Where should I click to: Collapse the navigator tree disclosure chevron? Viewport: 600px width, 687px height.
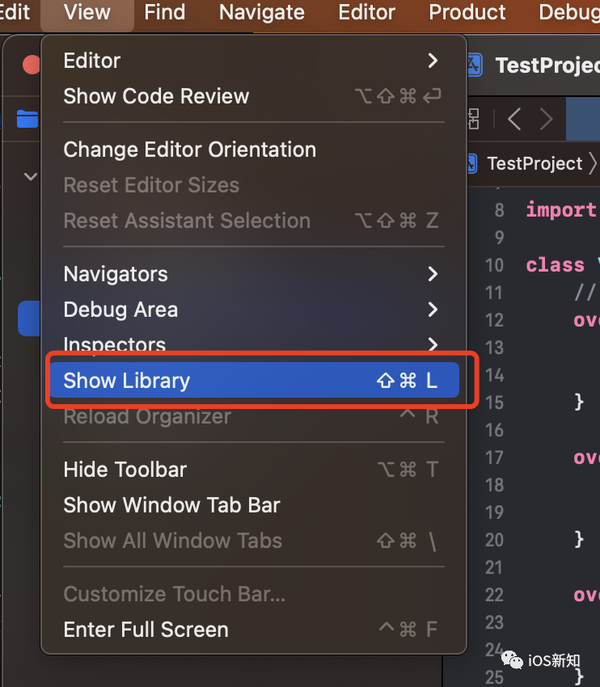[x=30, y=177]
